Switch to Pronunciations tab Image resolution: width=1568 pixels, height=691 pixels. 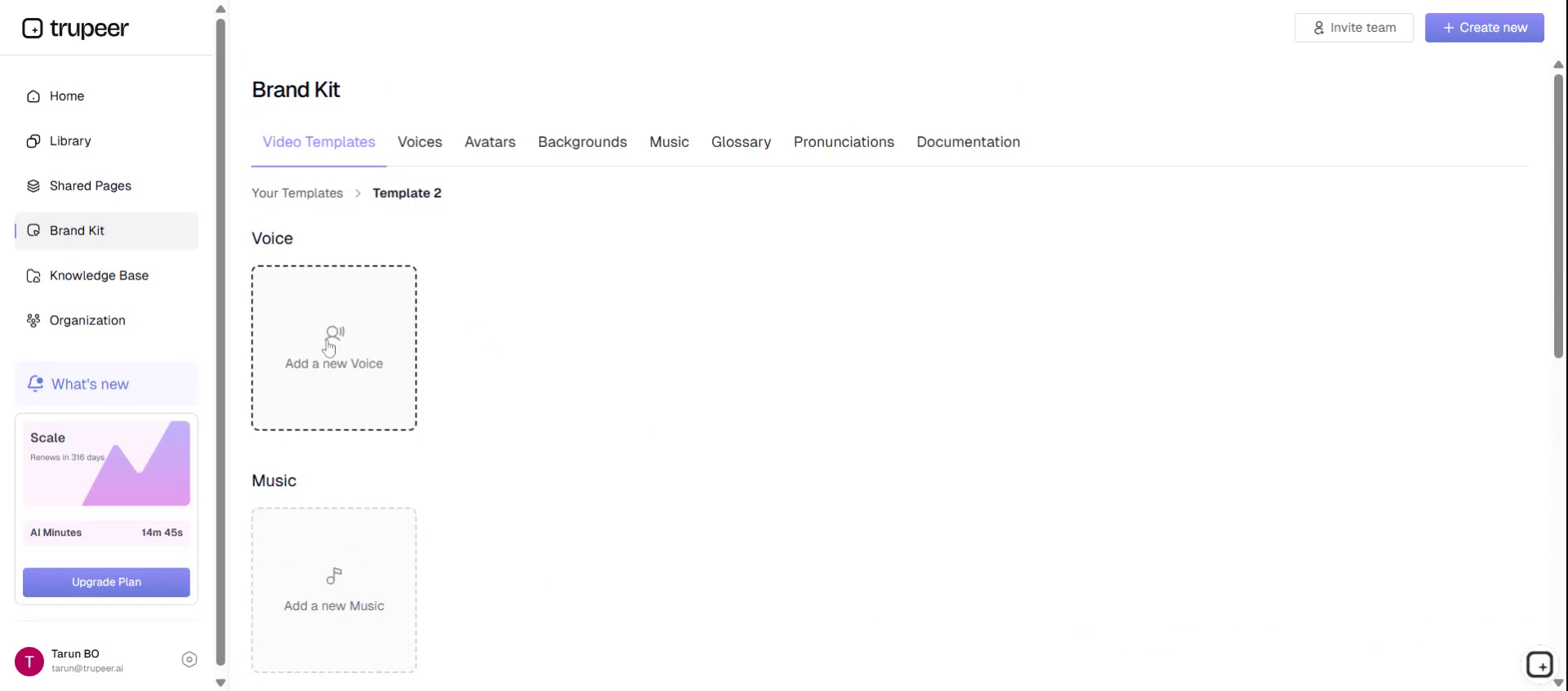click(x=844, y=142)
